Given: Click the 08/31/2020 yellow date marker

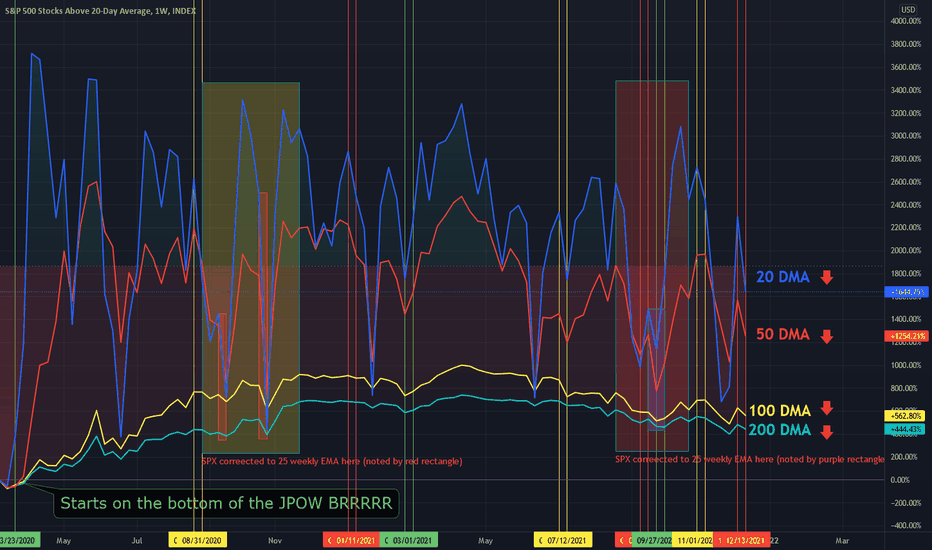Looking at the screenshot, I should [x=197, y=540].
